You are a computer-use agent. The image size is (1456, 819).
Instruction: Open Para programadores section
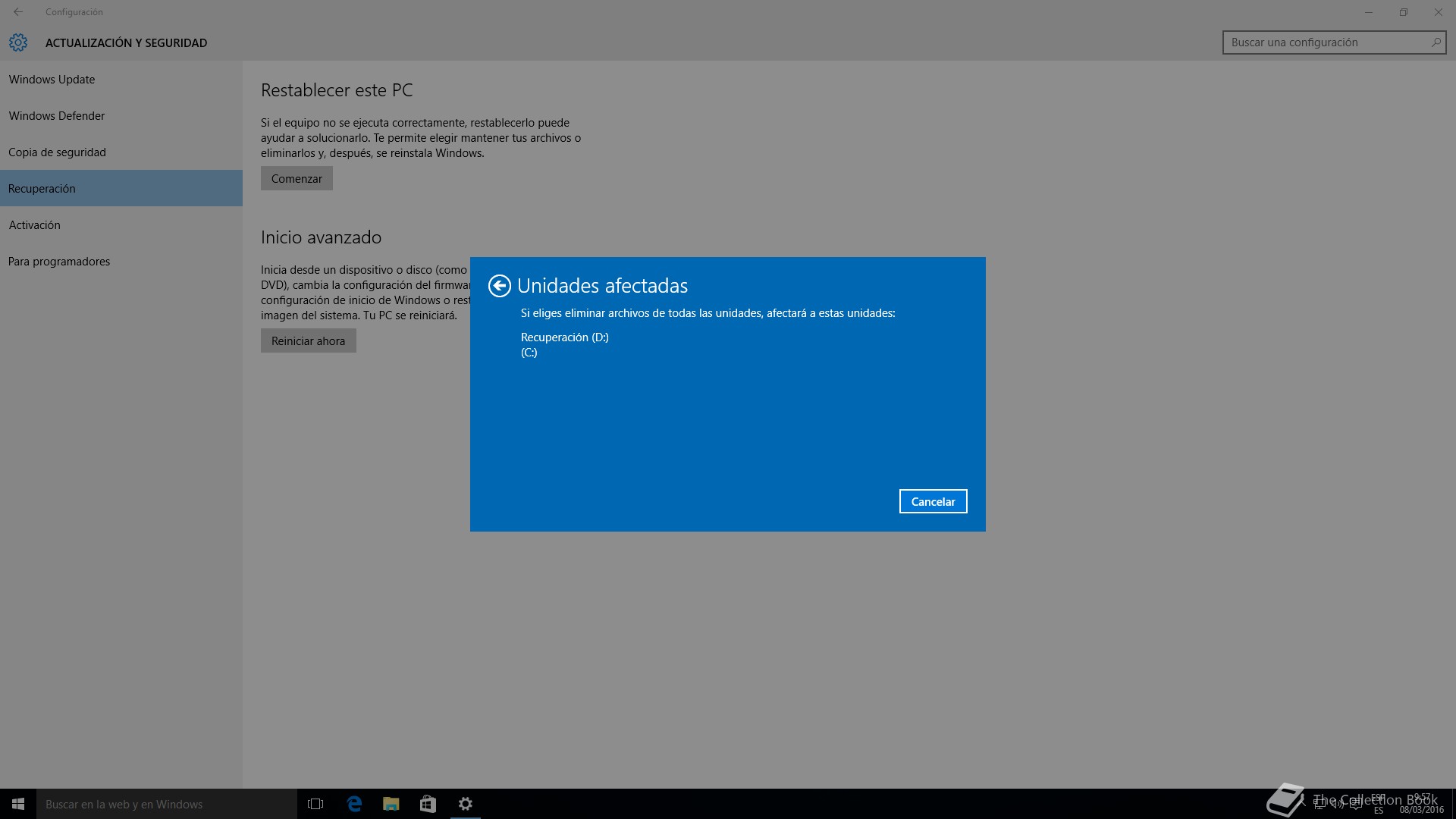pos(121,261)
